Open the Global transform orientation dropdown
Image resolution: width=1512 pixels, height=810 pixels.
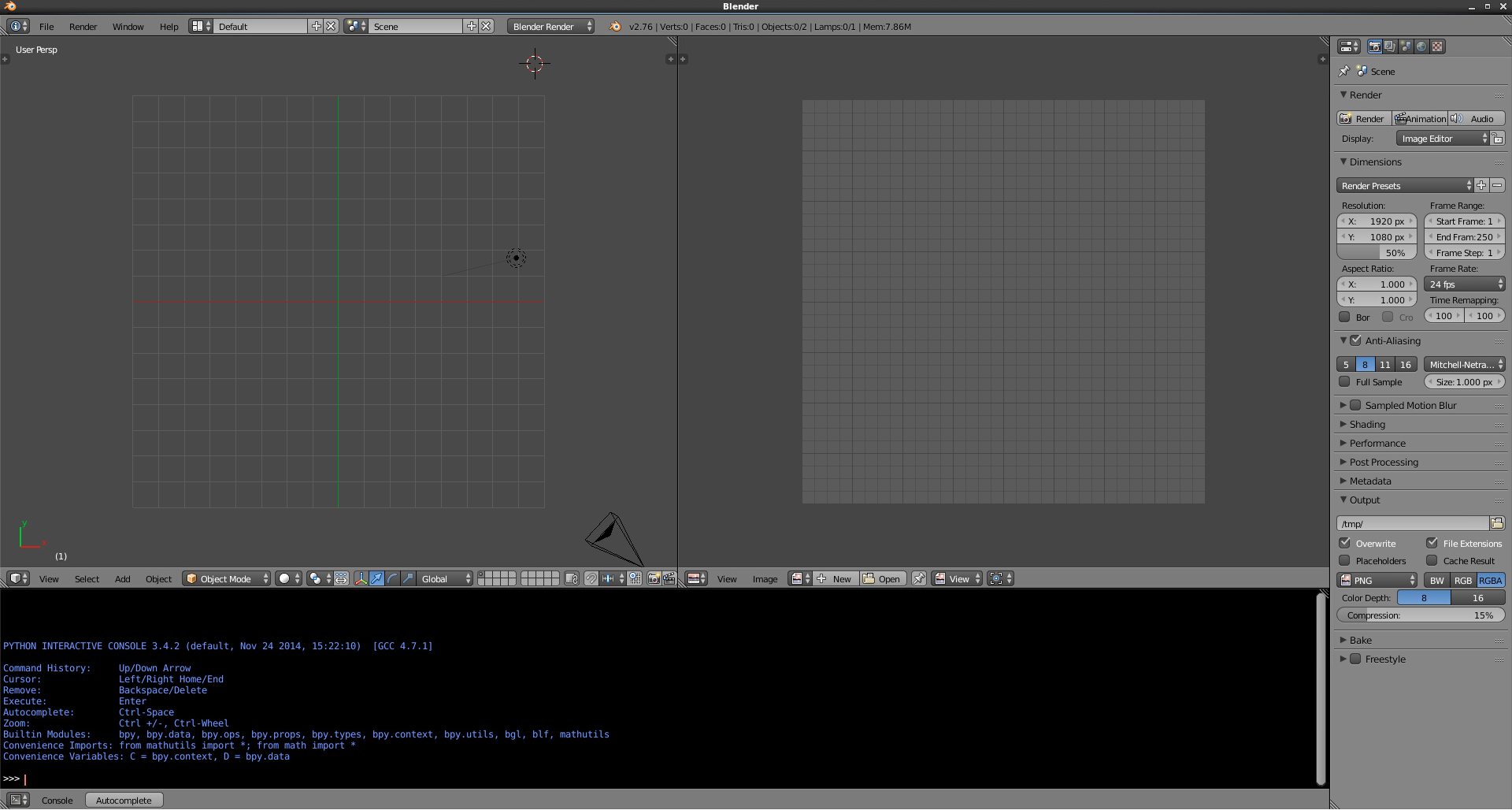(445, 579)
